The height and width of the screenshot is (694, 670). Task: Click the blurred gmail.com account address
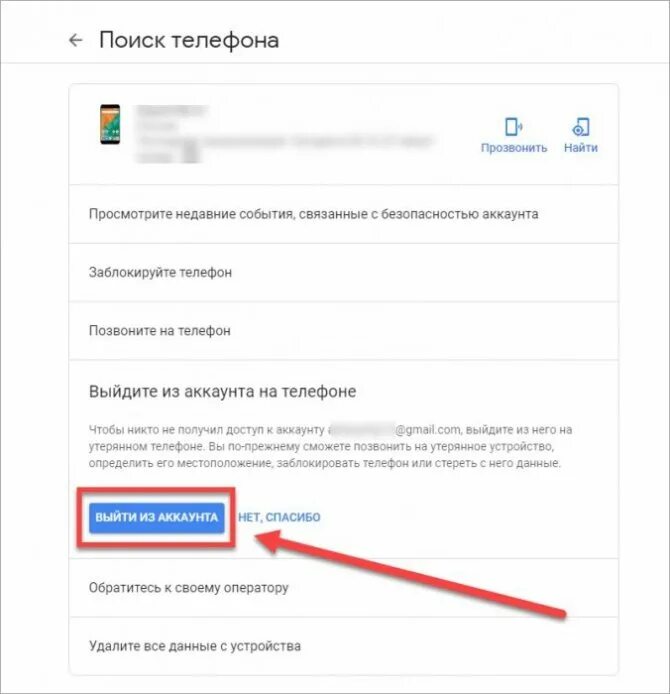pos(394,430)
